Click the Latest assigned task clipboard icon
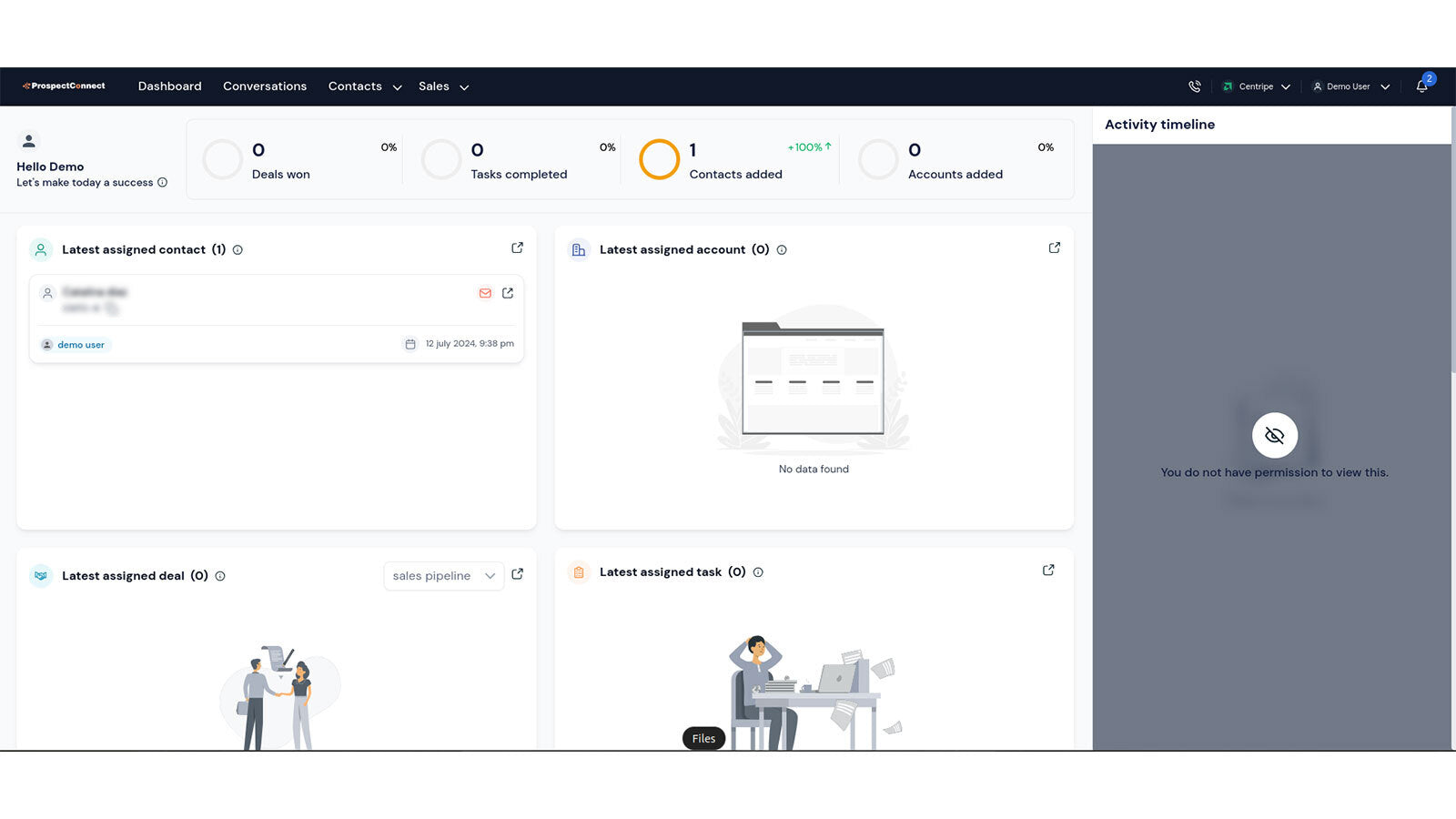Screen dimensions: 1456x819 click(579, 572)
